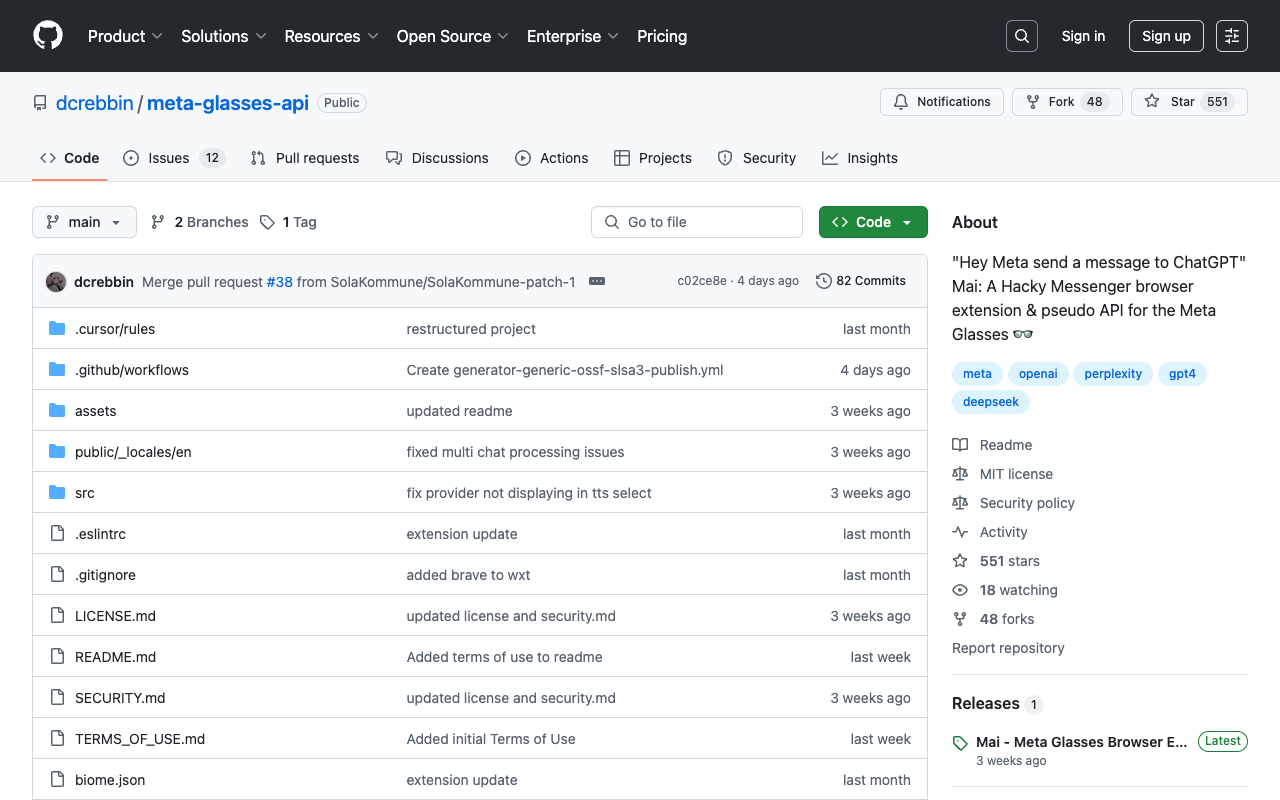Click the search magnifier icon in header
Viewport: 1280px width, 800px height.
1022,36
